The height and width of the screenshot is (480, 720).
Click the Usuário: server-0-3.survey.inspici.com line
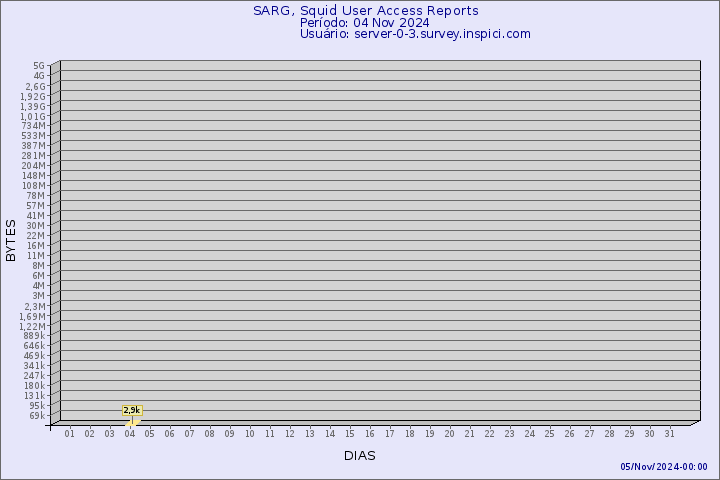(x=415, y=34)
